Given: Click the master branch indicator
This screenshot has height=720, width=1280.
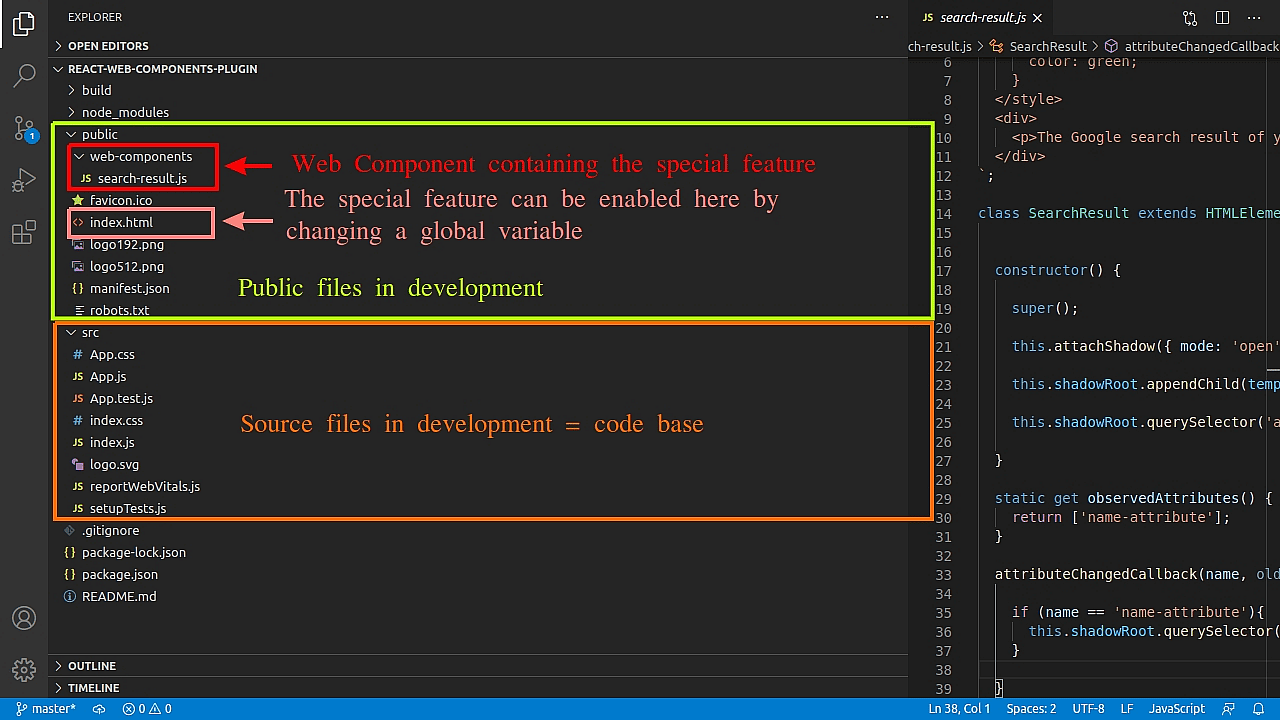Looking at the screenshot, I should click(46, 708).
